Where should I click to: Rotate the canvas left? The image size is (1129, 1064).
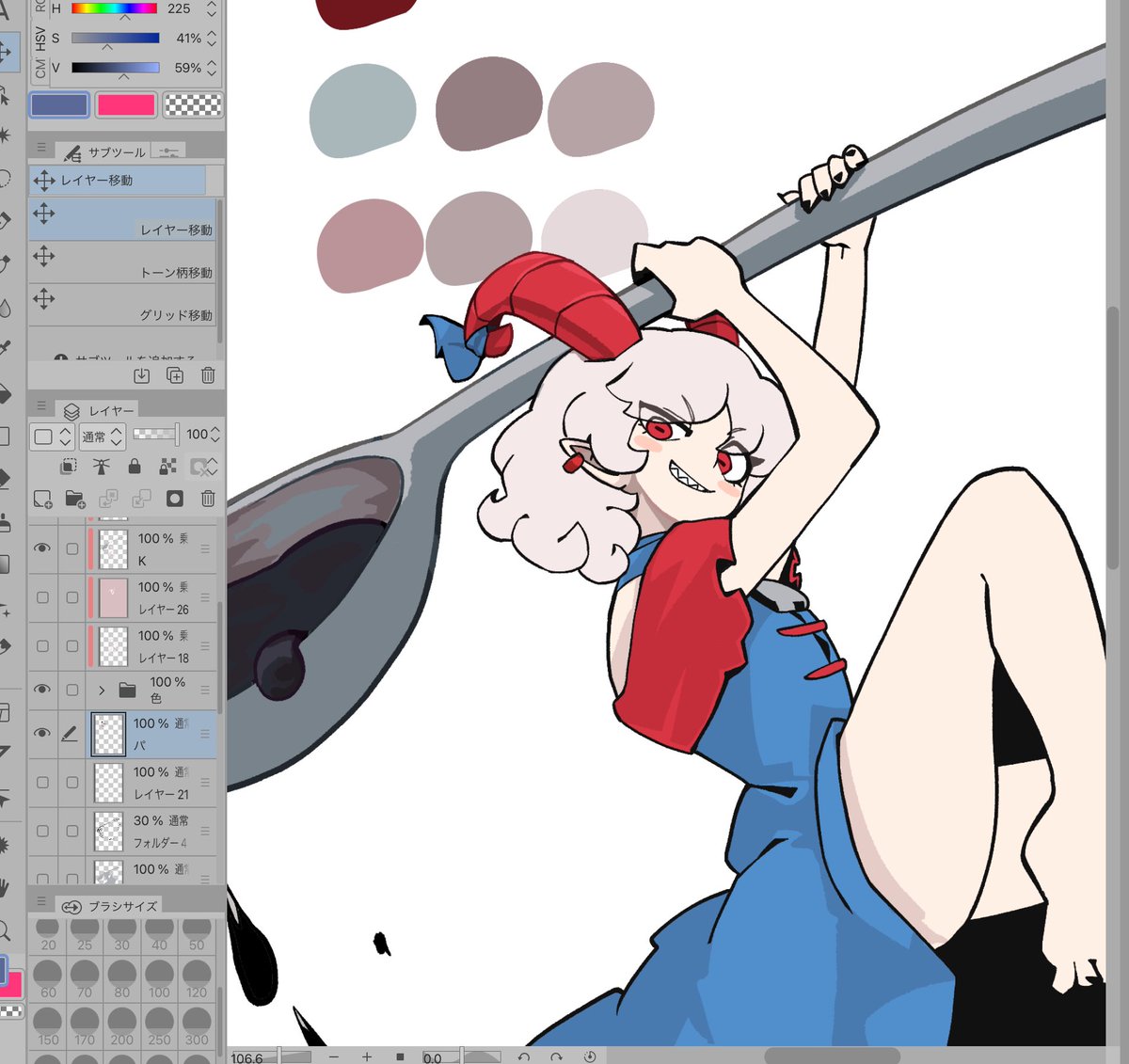pyautogui.click(x=524, y=1056)
